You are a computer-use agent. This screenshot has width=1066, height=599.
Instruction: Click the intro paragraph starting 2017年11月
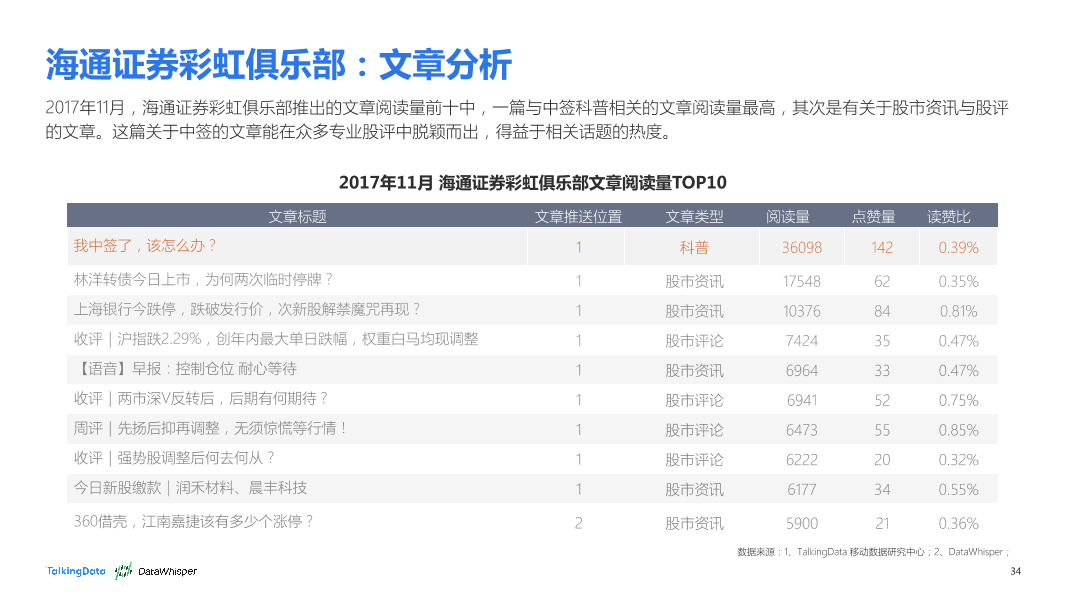pos(527,119)
